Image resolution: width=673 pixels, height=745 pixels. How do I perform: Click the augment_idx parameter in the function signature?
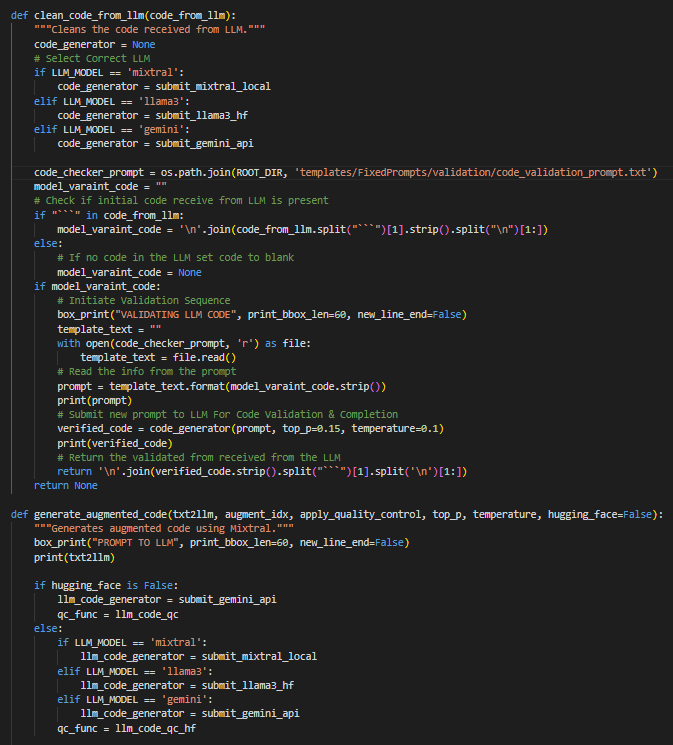pos(257,515)
